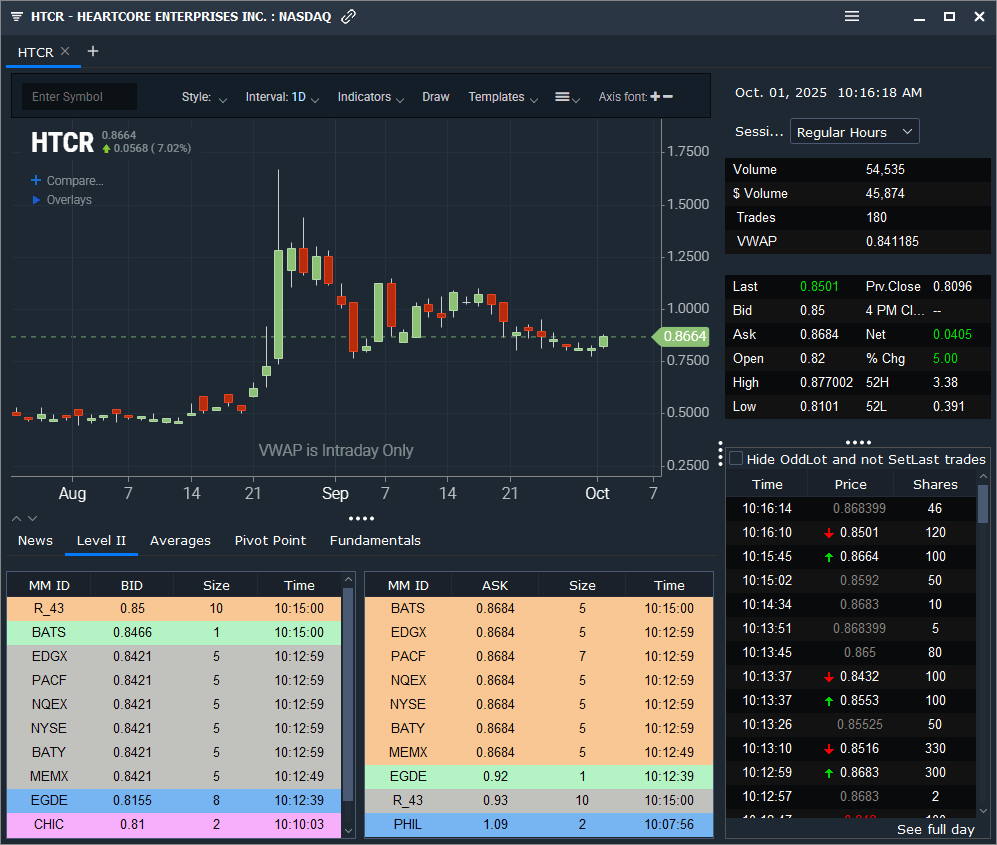This screenshot has width=997, height=845.
Task: Select the Level II tab
Action: click(101, 540)
